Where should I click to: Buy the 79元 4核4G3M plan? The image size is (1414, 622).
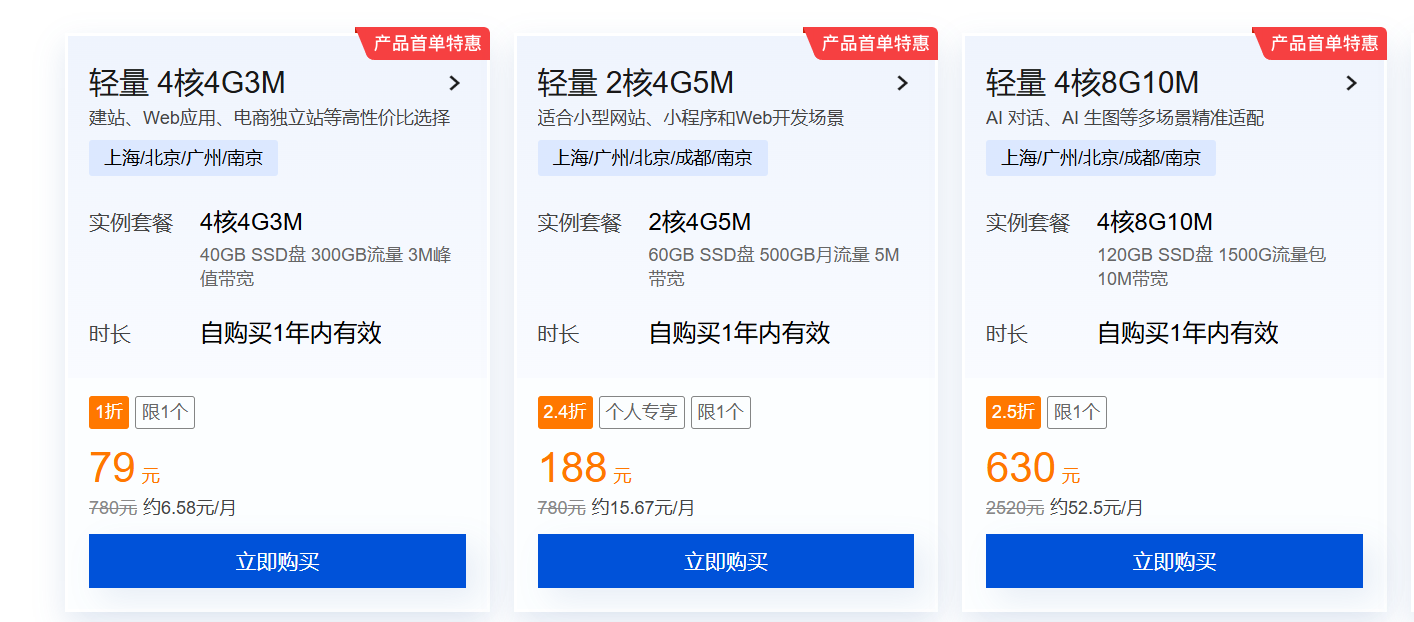(277, 561)
